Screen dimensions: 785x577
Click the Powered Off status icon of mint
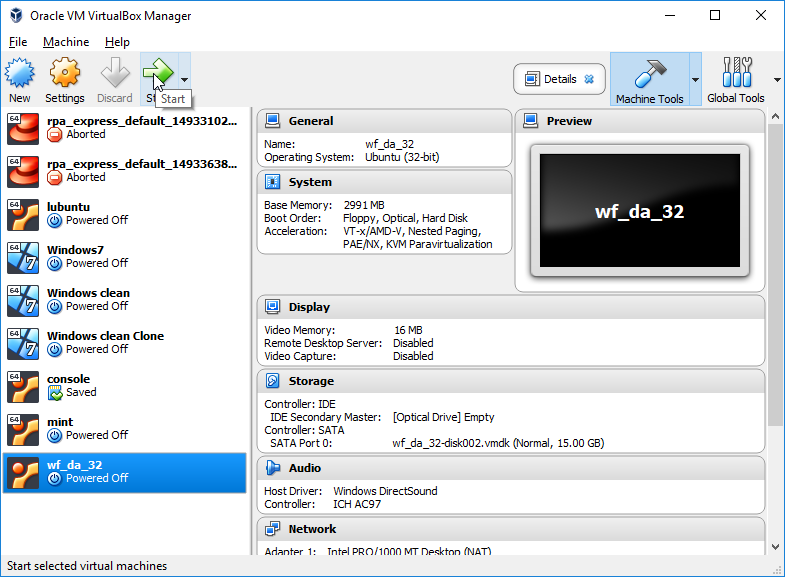pos(54,436)
